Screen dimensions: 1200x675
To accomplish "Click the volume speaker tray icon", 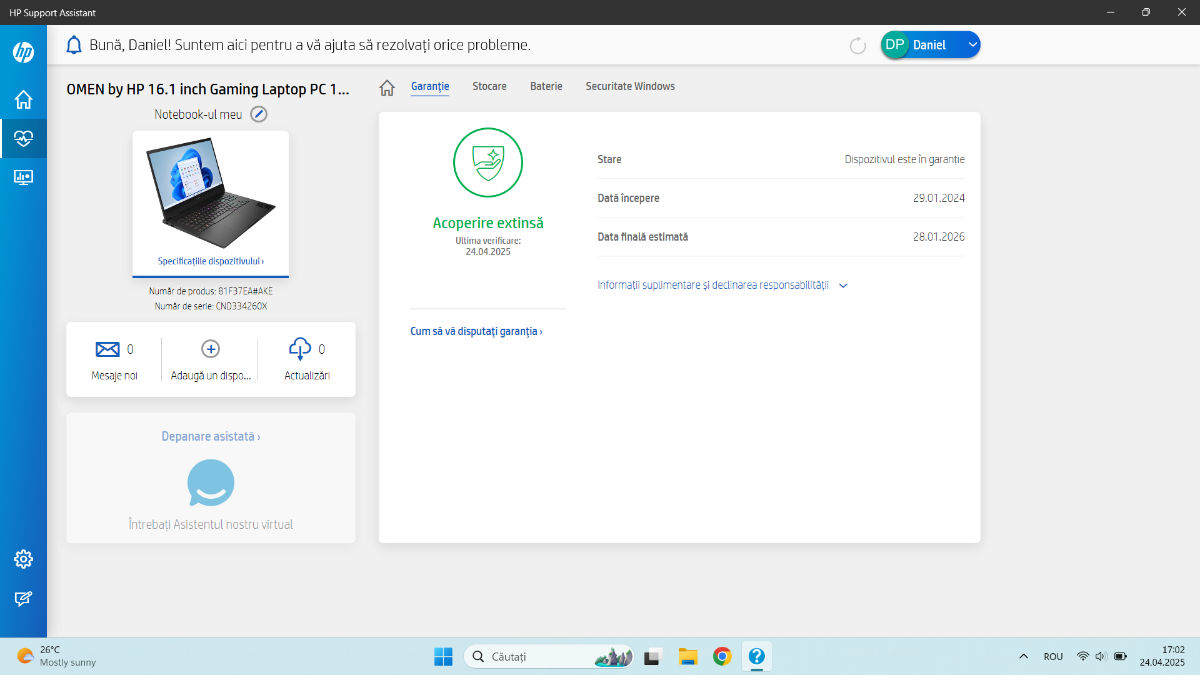I will point(1101,657).
